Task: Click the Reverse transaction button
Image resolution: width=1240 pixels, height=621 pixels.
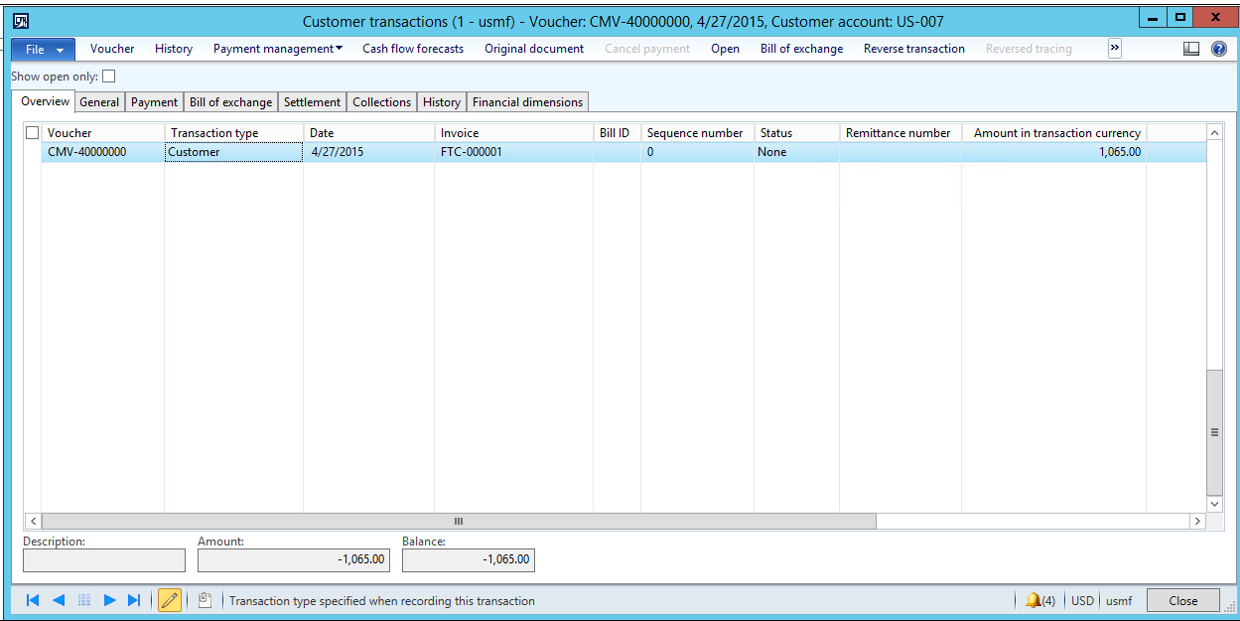Action: click(914, 49)
